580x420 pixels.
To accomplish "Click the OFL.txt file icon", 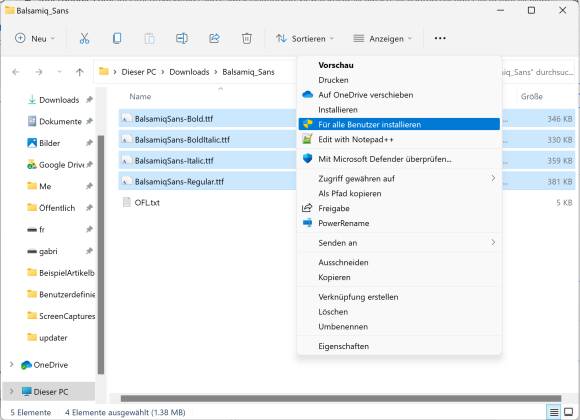I will click(x=127, y=202).
